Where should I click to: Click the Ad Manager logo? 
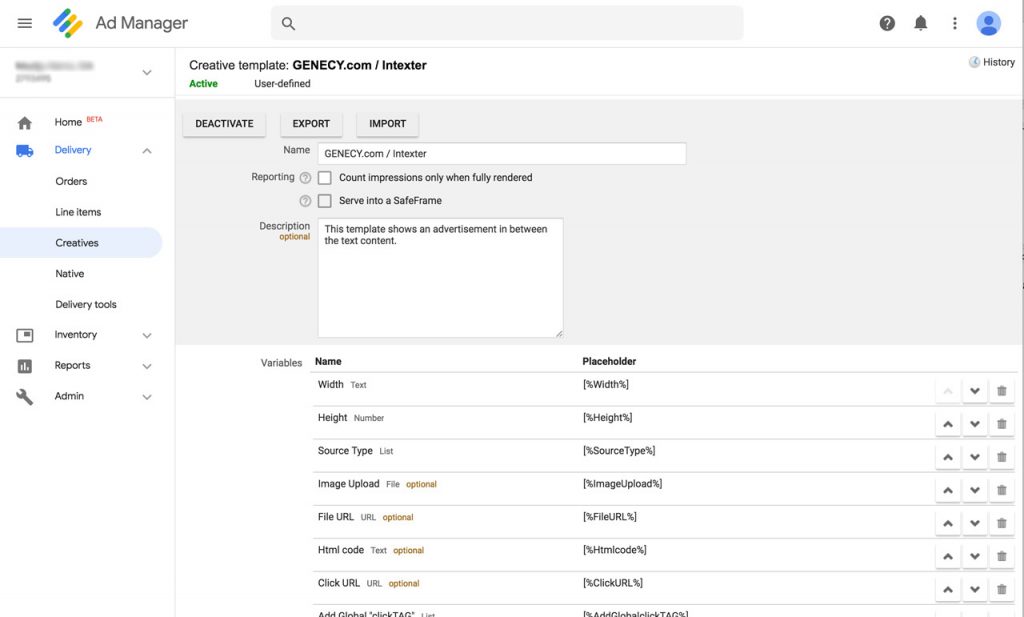click(x=68, y=24)
